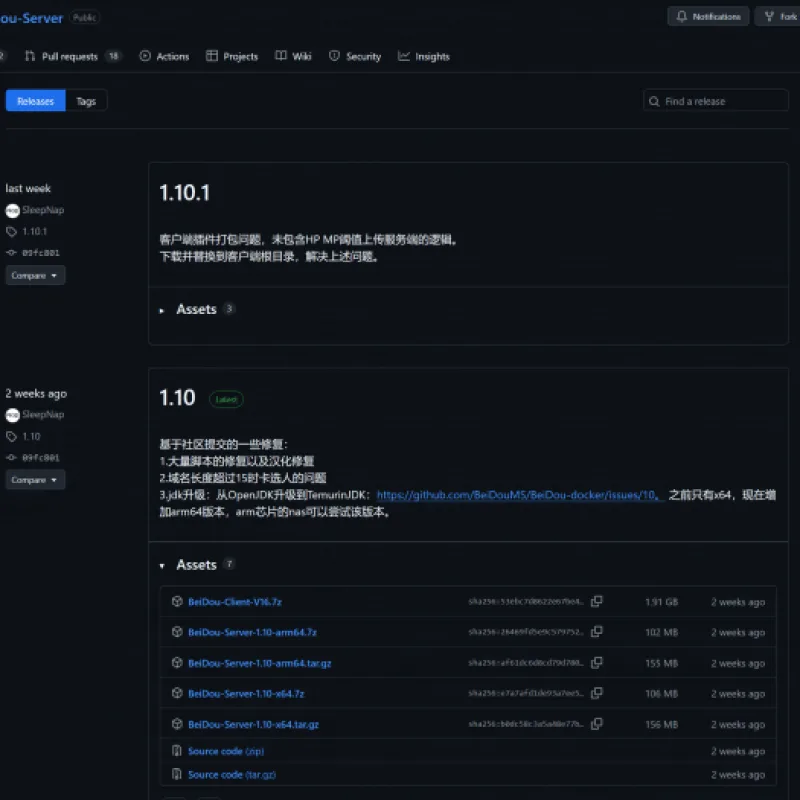Click package icon of BeiDou-Server-1.10-arm64.tar.gz

[x=177, y=663]
